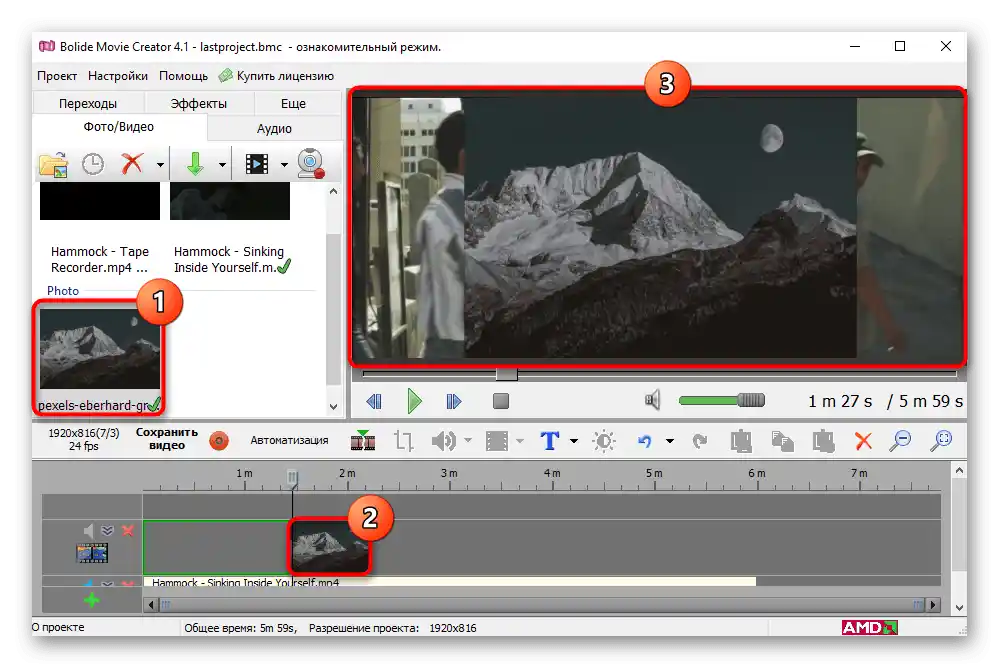Open the delete icon dropdown arrow
Viewport: 999px width, 668px height.
(x=160, y=165)
